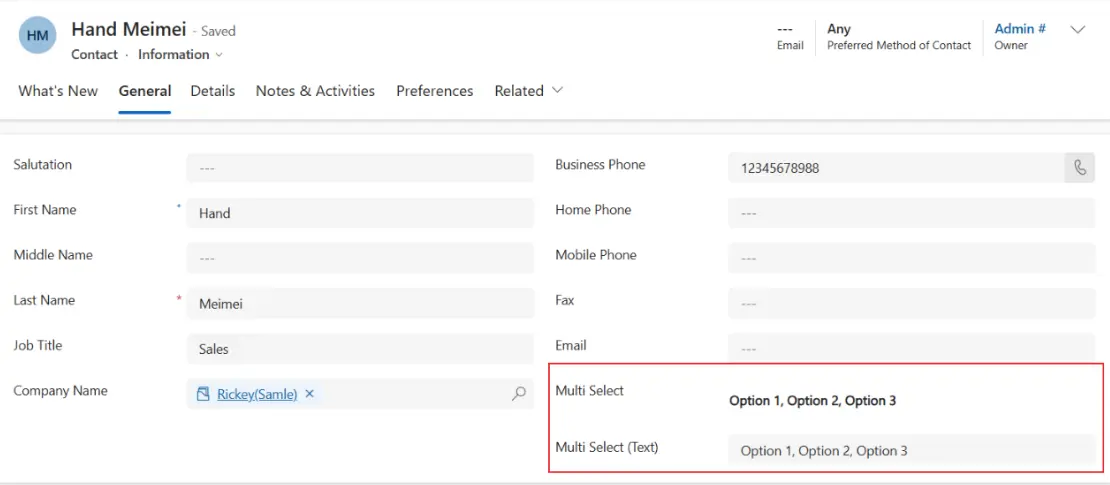Click the empty Home Phone field
This screenshot has height=485, width=1110.
tap(912, 213)
